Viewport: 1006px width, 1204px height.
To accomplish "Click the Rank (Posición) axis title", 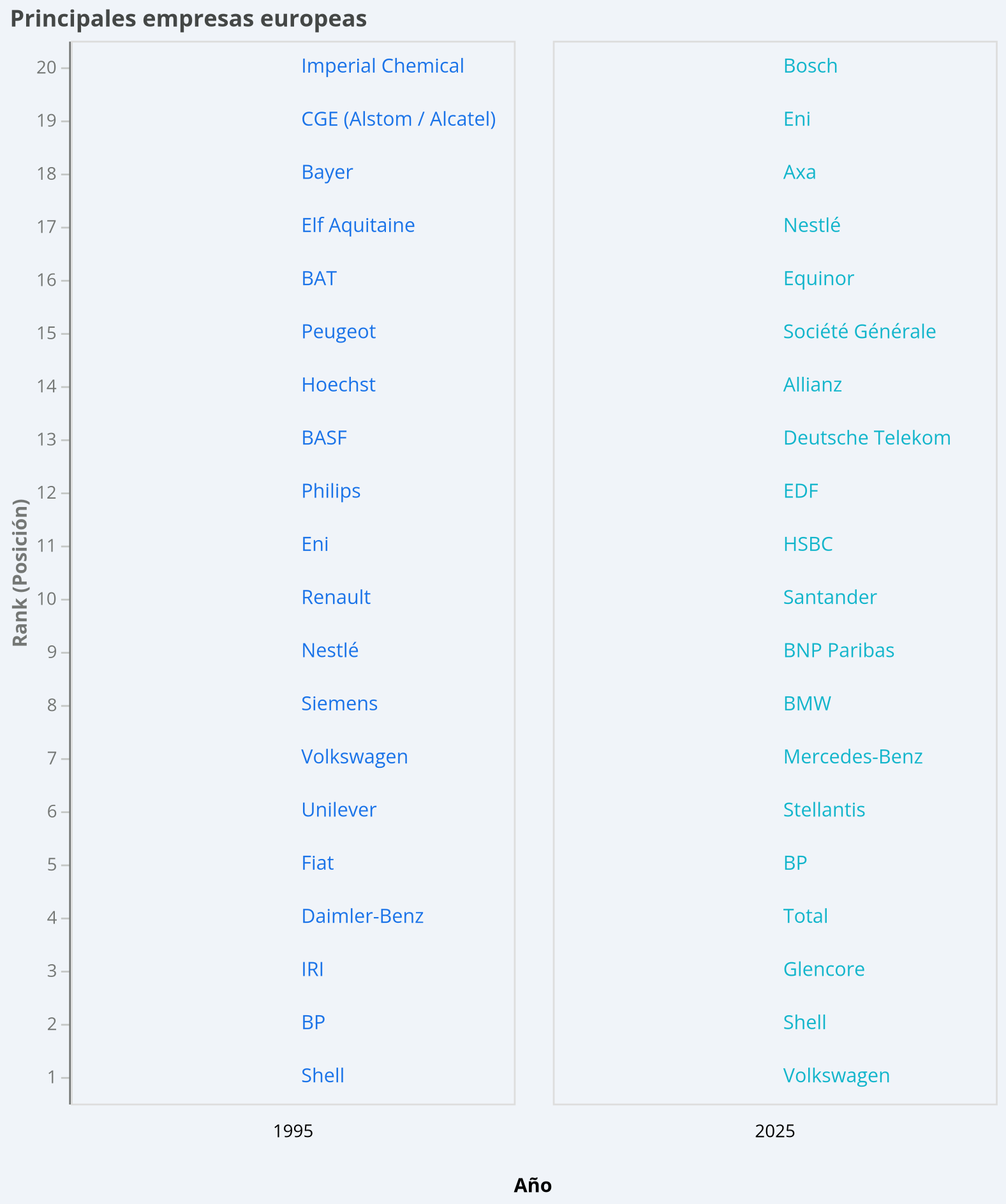I will pyautogui.click(x=20, y=572).
